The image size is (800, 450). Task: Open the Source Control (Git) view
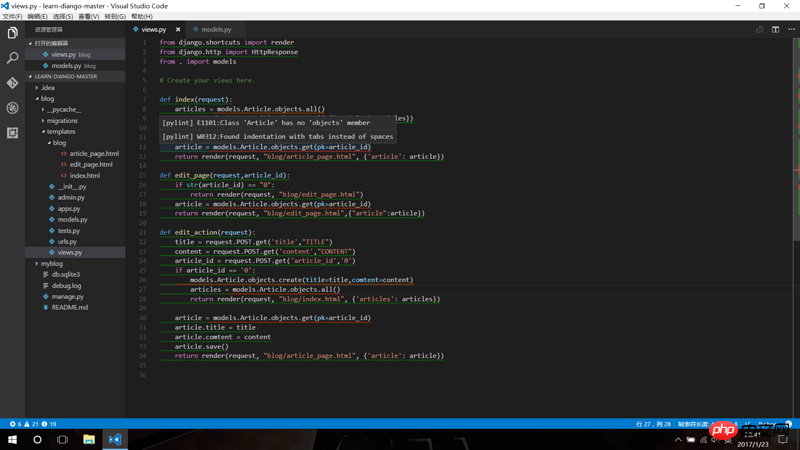(x=12, y=83)
